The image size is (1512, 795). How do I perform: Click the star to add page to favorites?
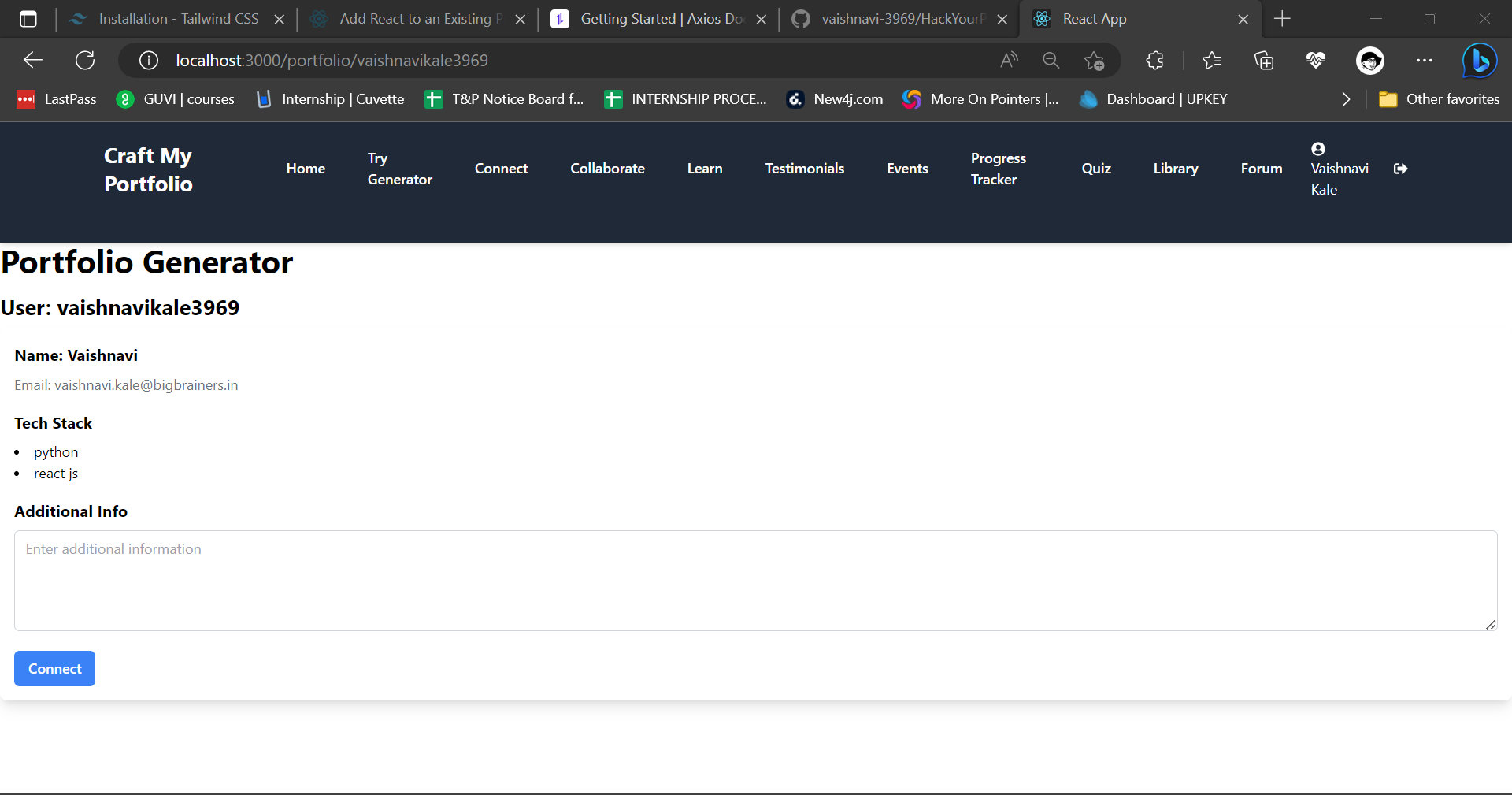tap(1095, 60)
